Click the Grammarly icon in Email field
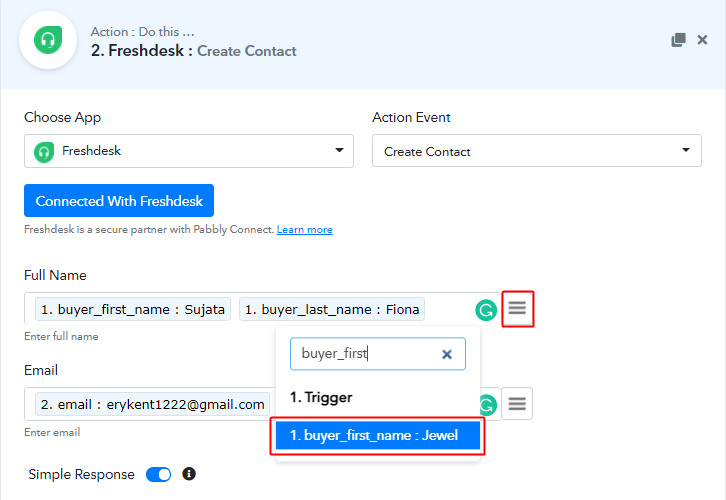Screen dimensions: 726x500 [x=488, y=405]
